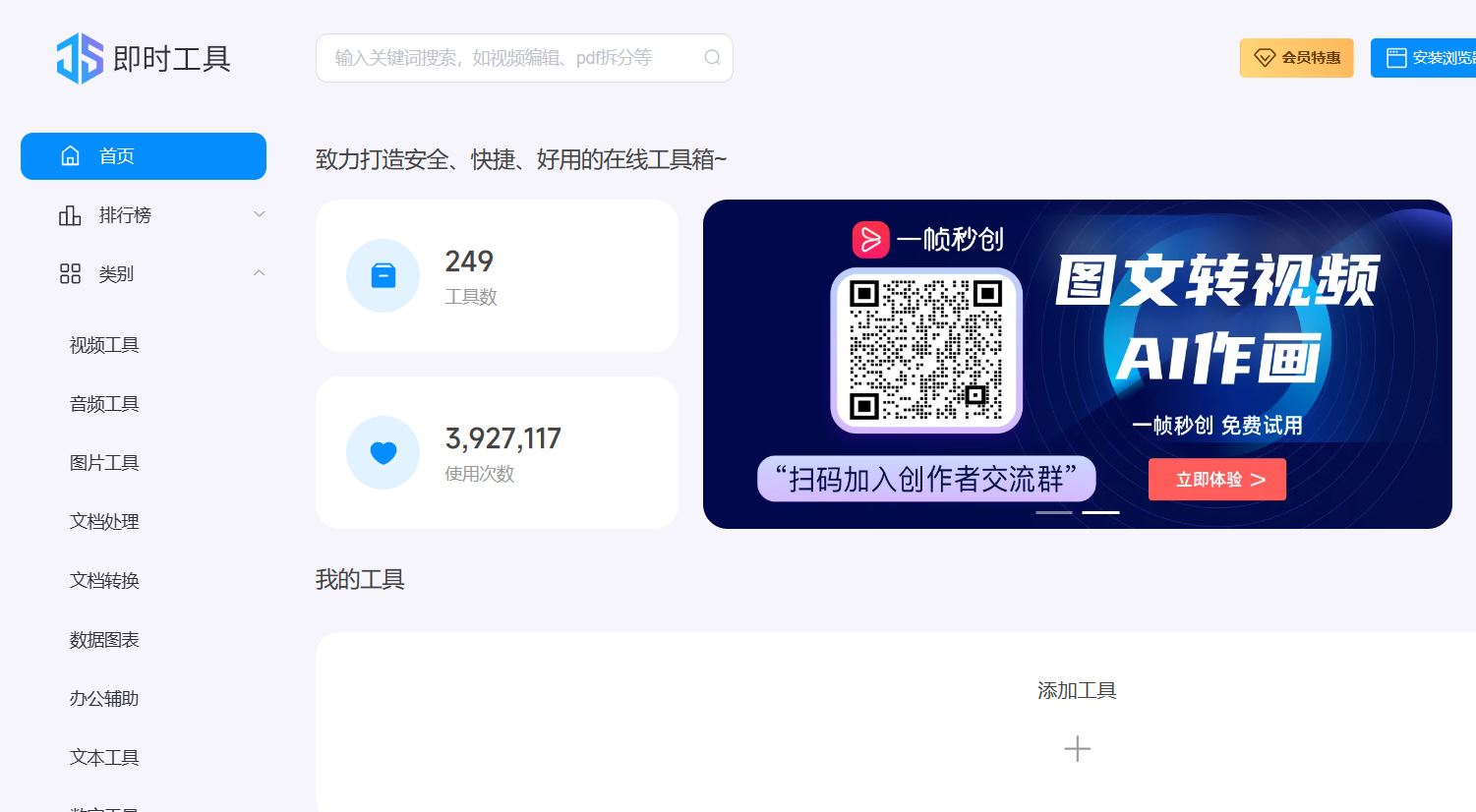
Task: Select the second carousel indicator dot
Action: point(1100,512)
